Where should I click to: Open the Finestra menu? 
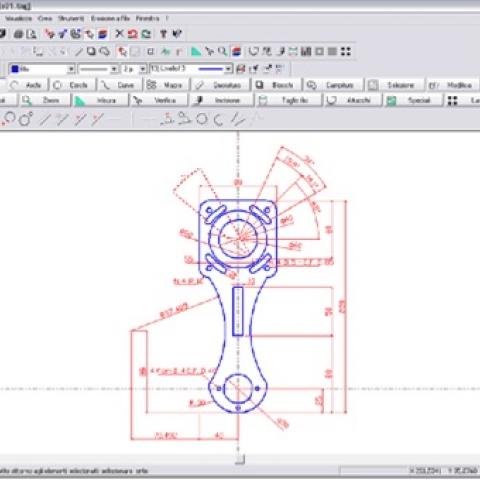[x=147, y=18]
